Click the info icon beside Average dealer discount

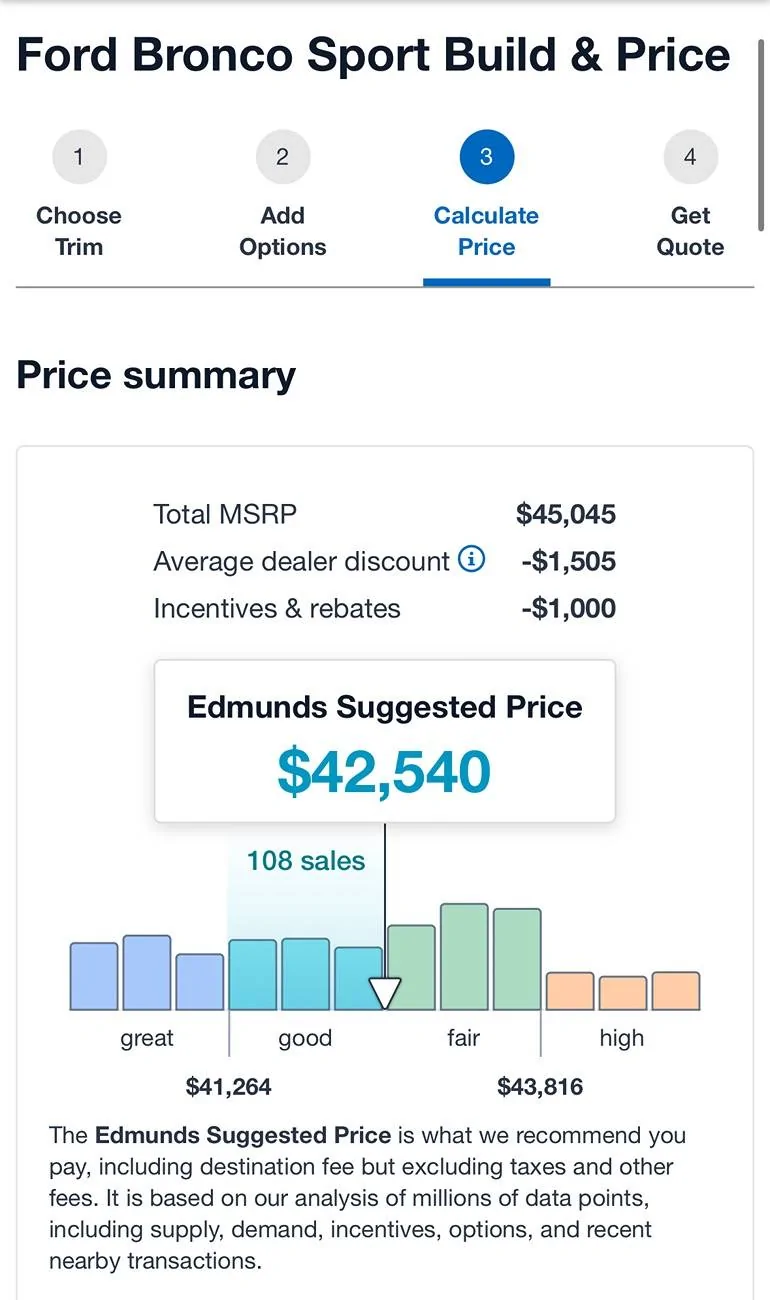[x=471, y=560]
